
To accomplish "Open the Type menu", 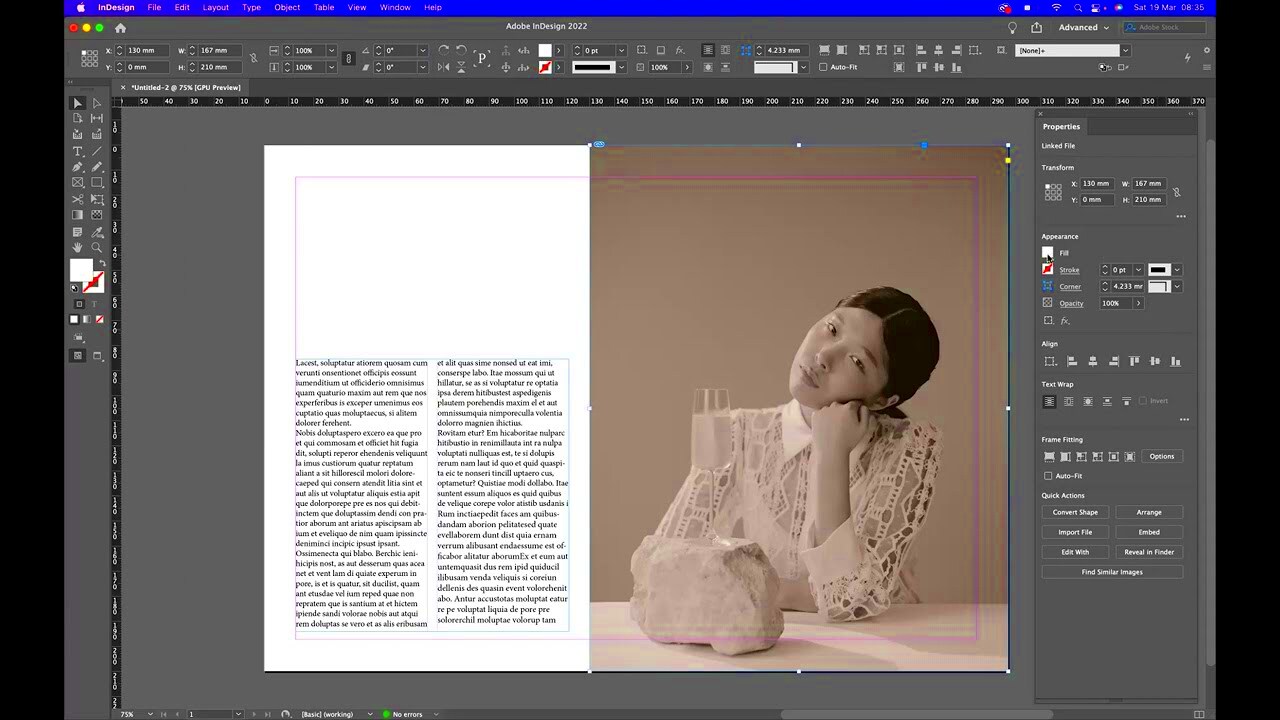I will coord(251,7).
